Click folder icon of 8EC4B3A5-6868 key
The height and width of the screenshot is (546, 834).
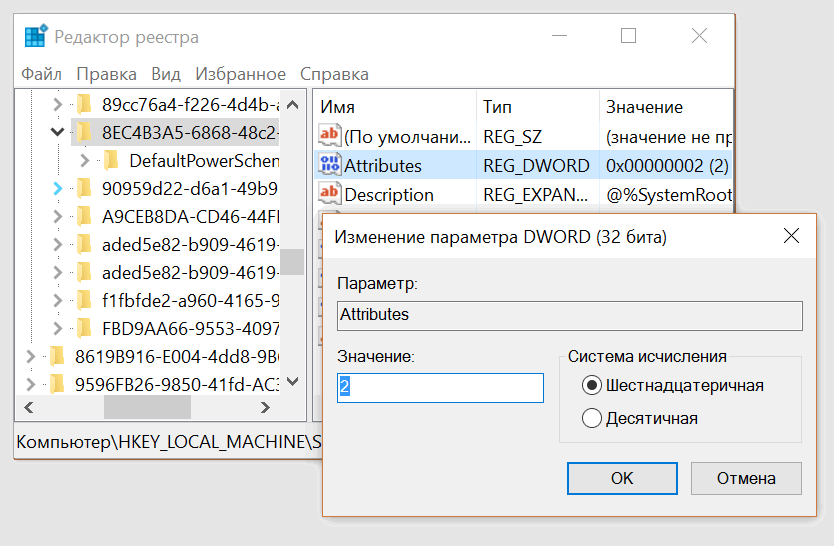tap(84, 131)
